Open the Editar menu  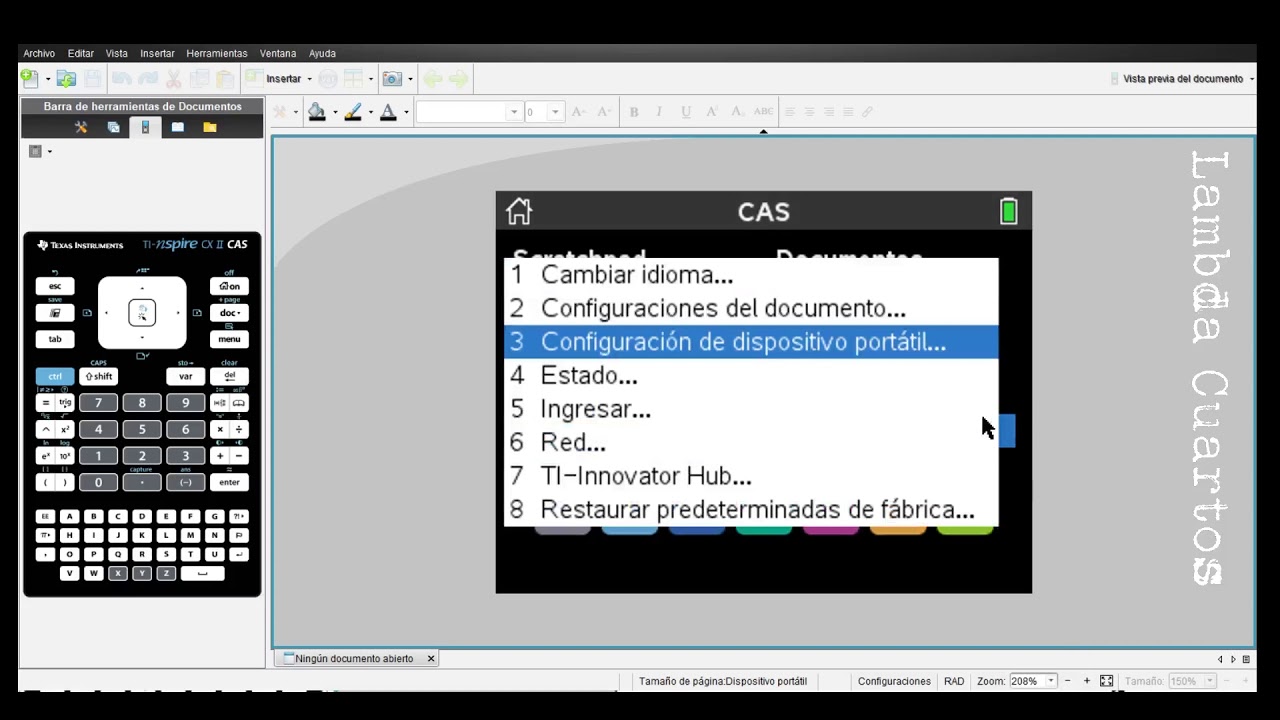coord(81,53)
